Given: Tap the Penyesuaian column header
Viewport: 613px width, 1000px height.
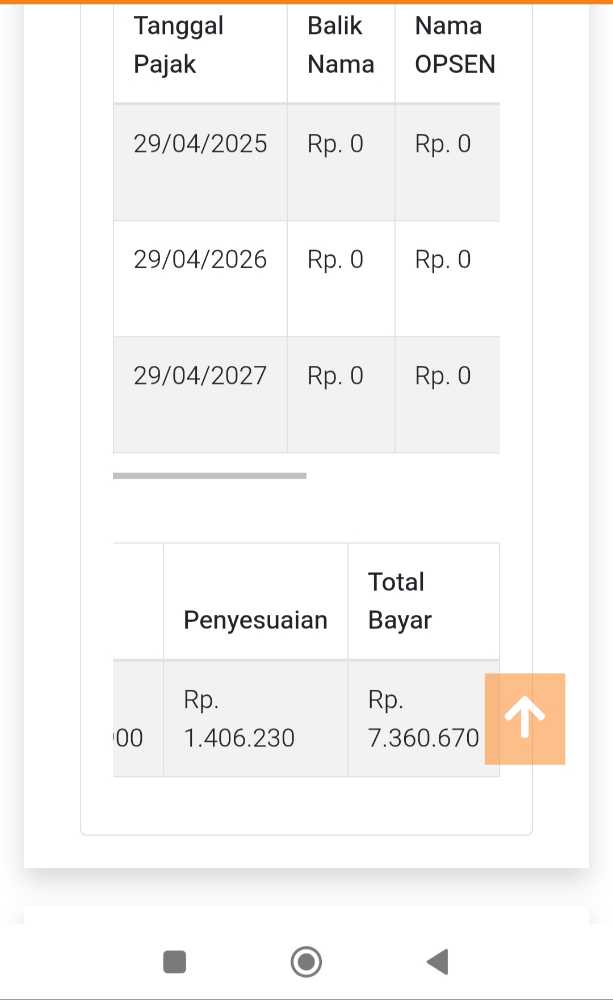Looking at the screenshot, I should [x=255, y=620].
